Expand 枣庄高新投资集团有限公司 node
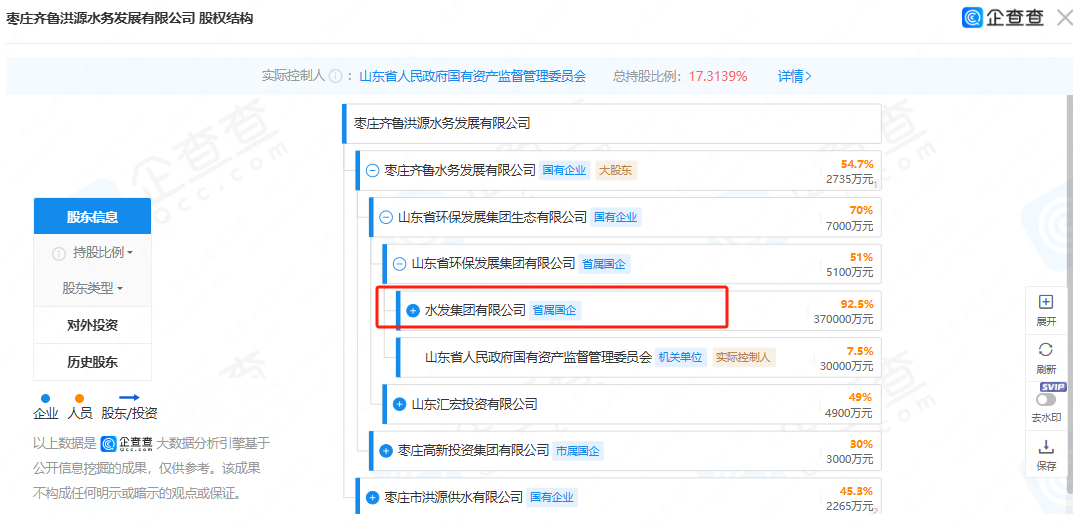Screen dimensions: 1073x528 tap(386, 451)
